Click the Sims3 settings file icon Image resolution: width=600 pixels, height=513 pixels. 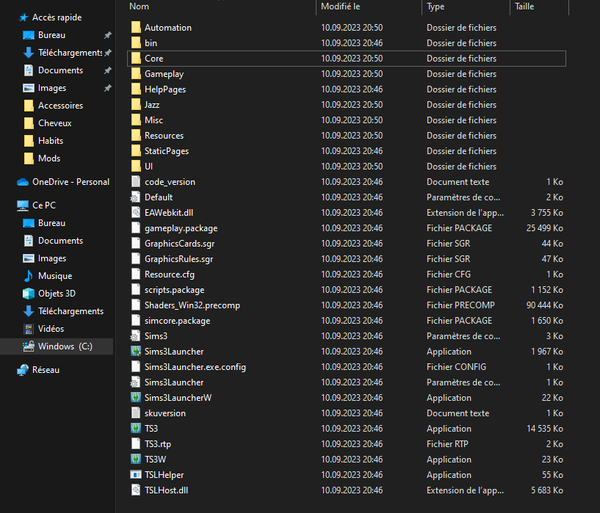click(x=135, y=336)
